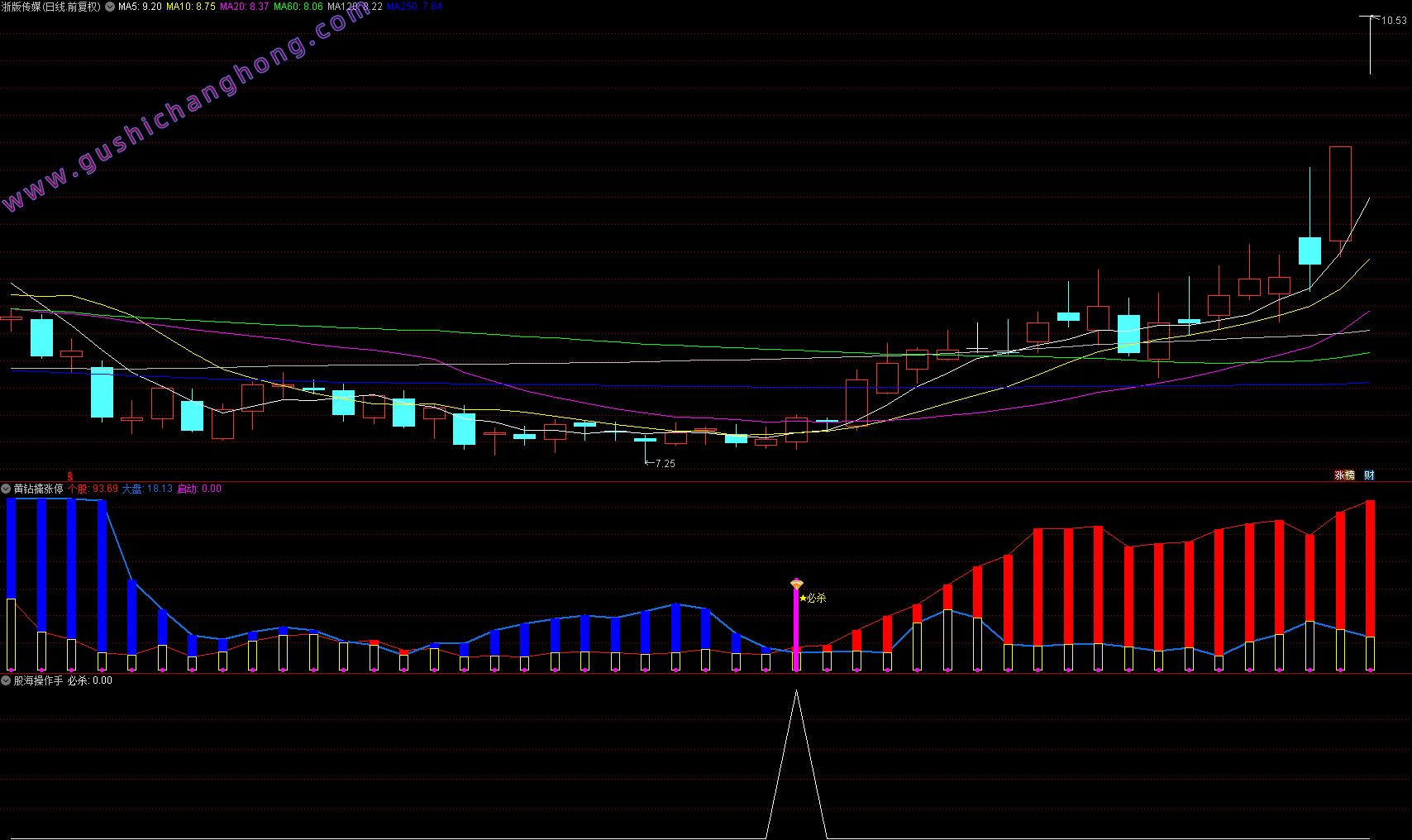Click the 大盘: 18.13 value
This screenshot has height=840, width=1412.
(148, 489)
